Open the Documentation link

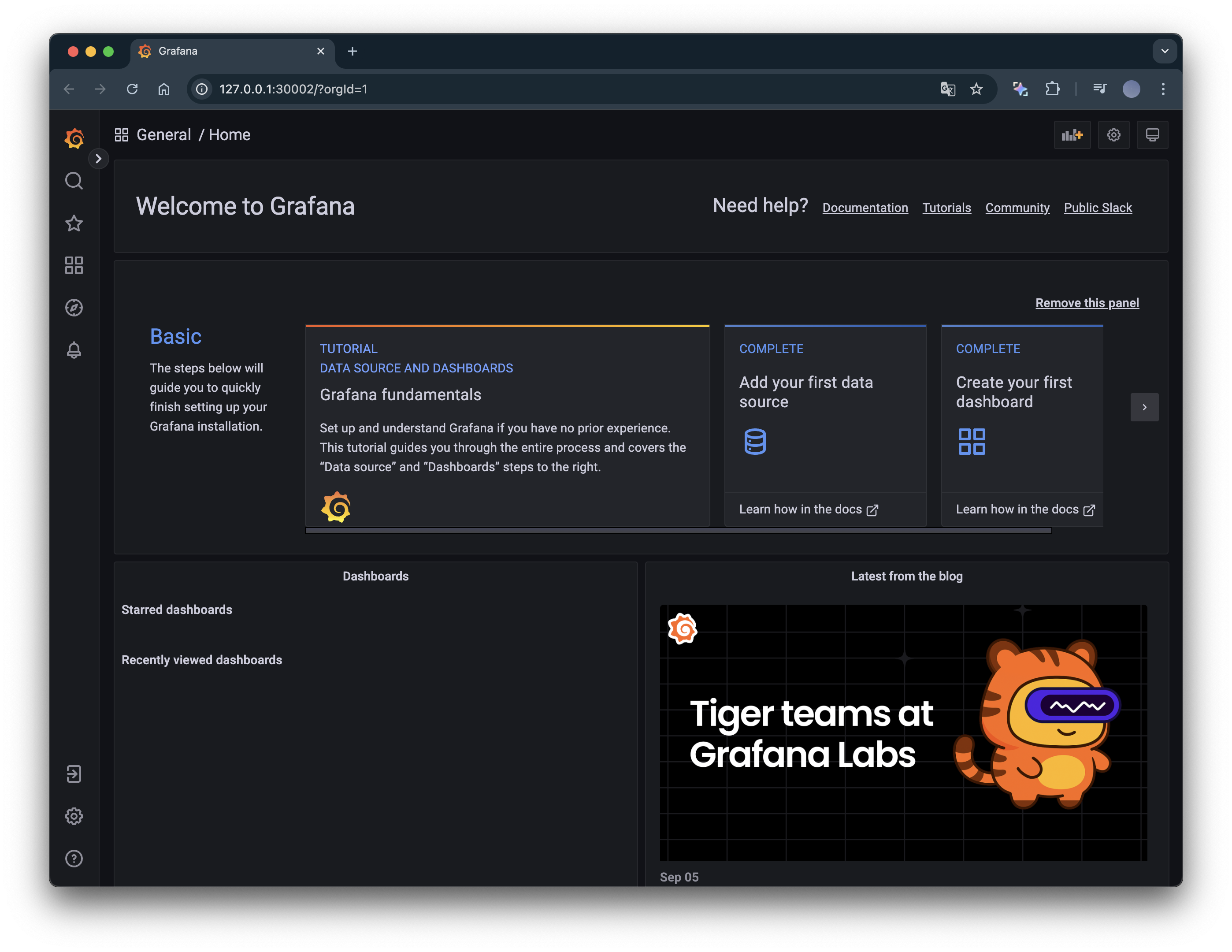(865, 208)
